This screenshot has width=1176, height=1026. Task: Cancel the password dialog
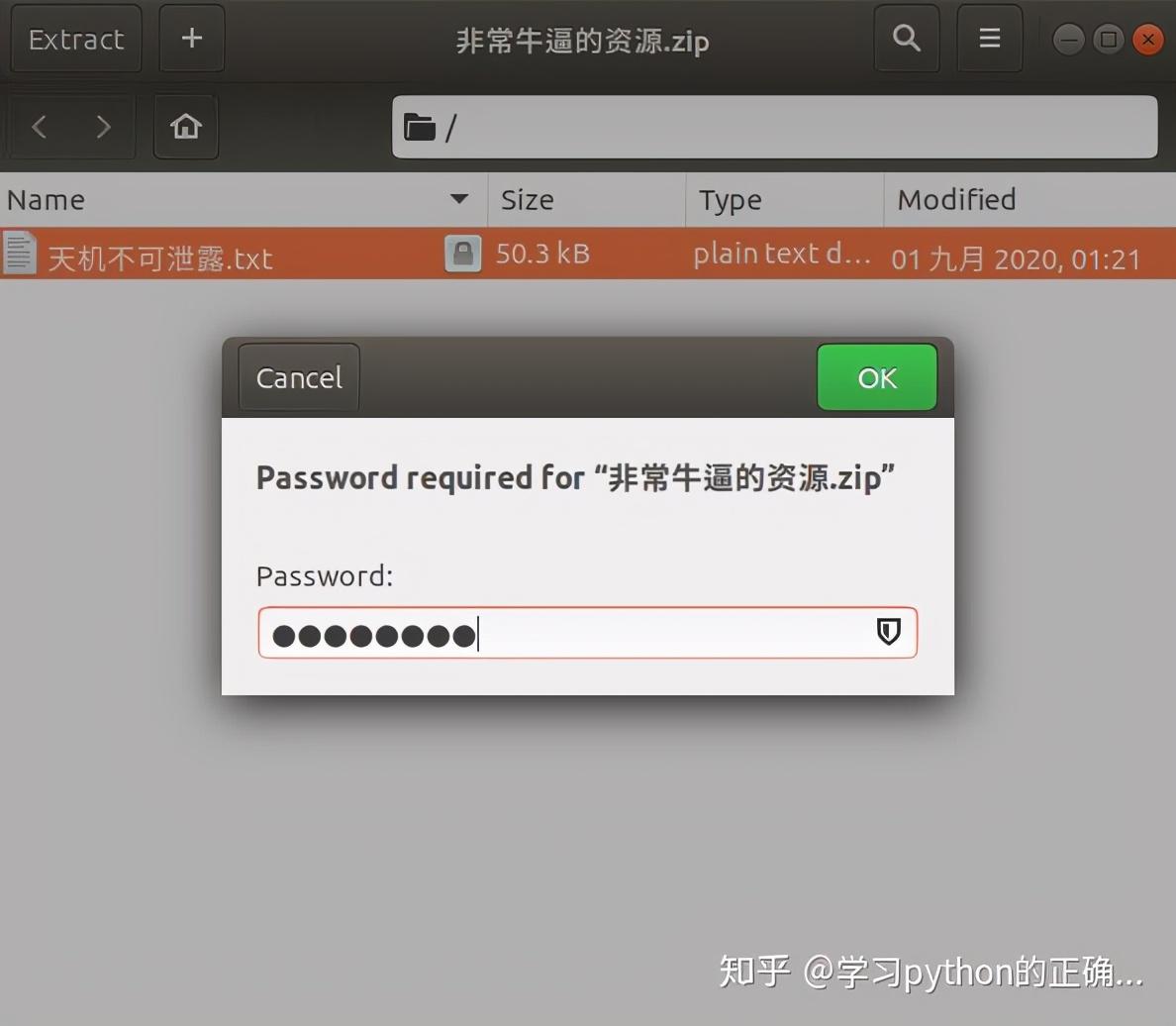[x=299, y=377]
